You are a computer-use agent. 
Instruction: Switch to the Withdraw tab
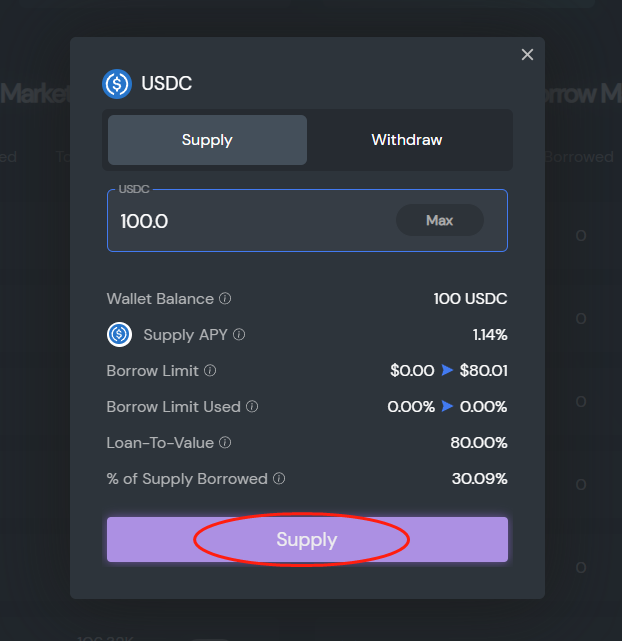(x=406, y=140)
